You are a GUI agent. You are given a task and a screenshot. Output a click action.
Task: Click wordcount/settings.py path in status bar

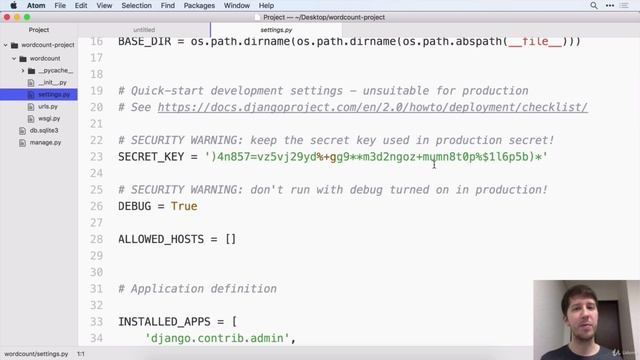(36, 354)
